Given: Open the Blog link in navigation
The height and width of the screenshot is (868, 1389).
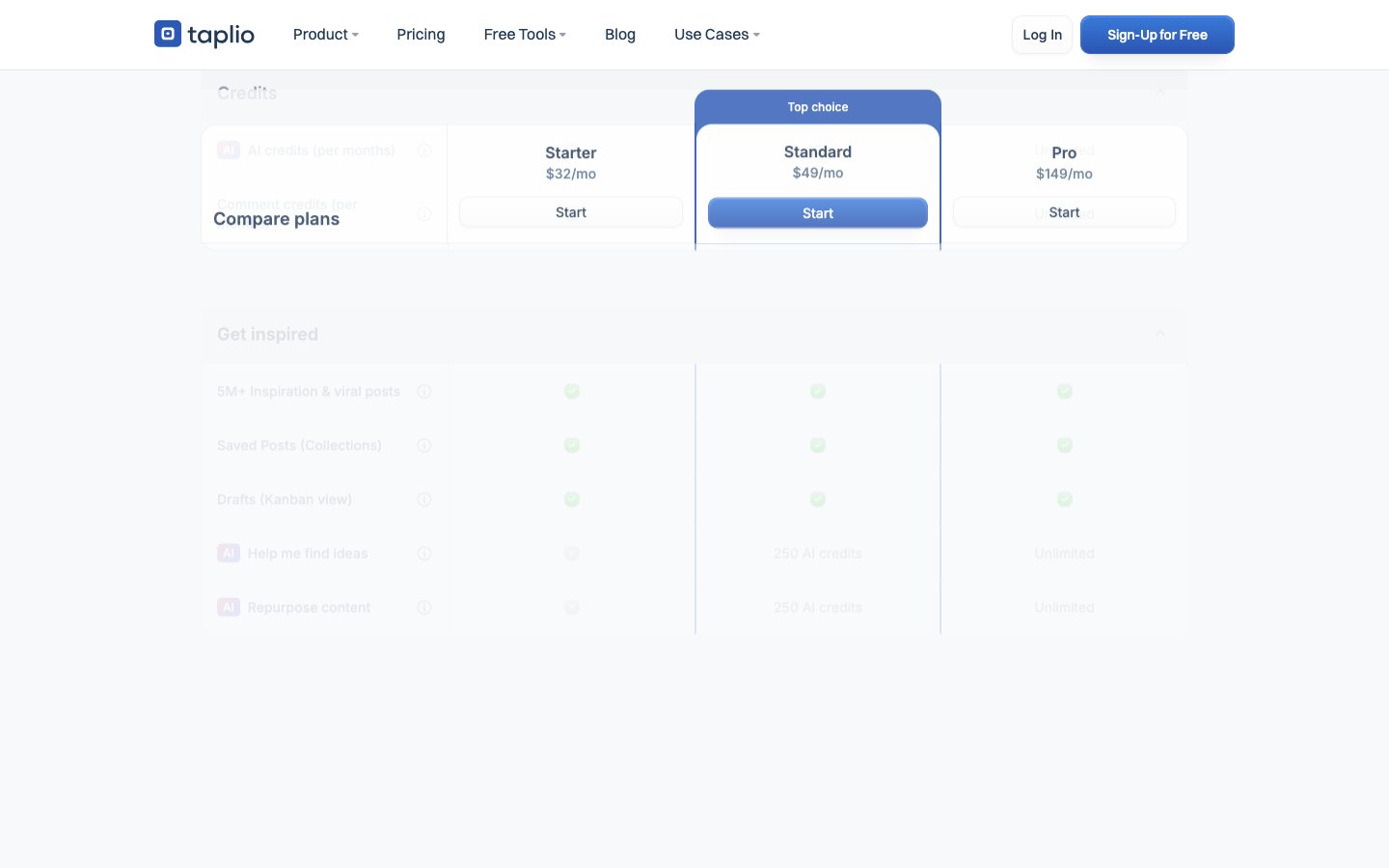Looking at the screenshot, I should pos(620,35).
